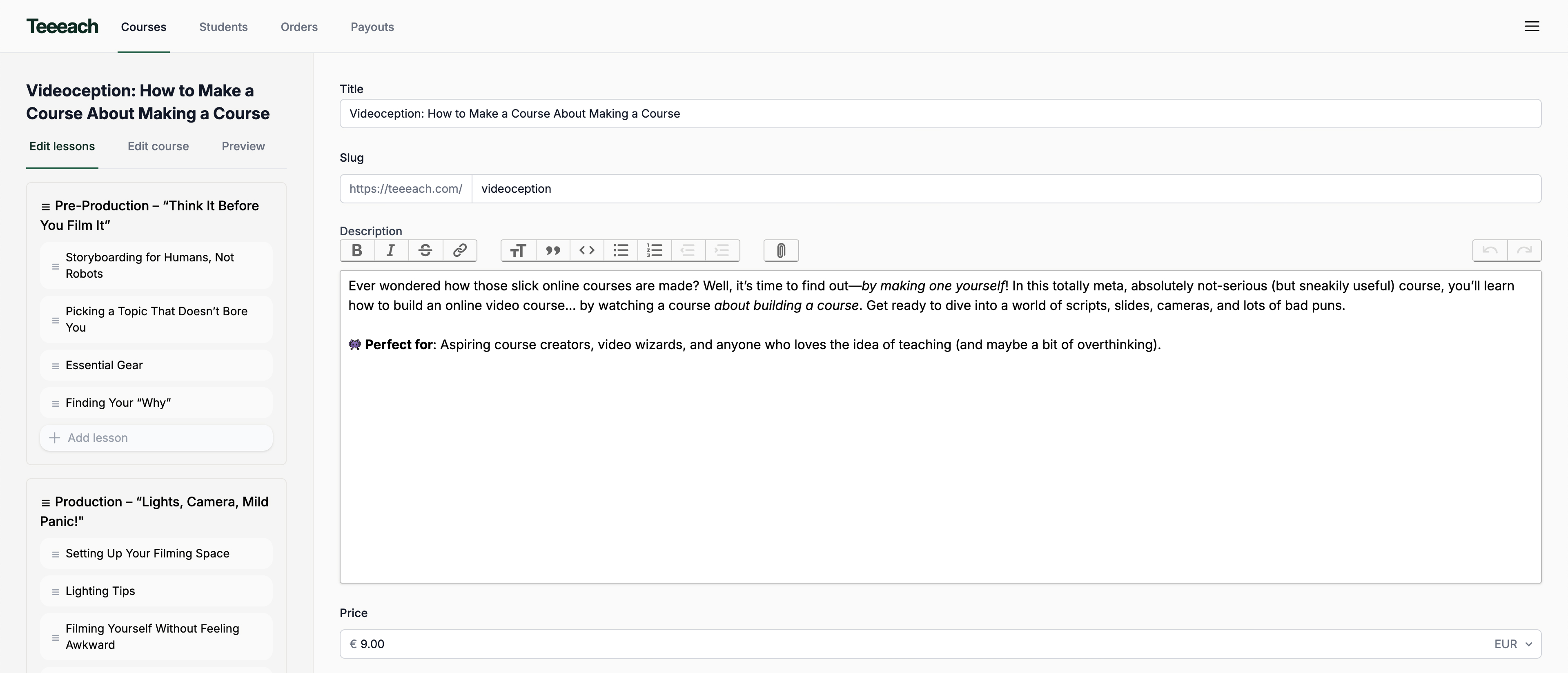The height and width of the screenshot is (673, 1568).
Task: Open the Payouts nav tab
Action: [x=372, y=27]
